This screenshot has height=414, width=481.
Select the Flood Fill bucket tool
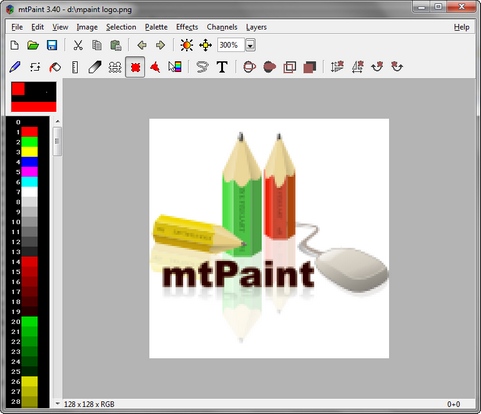[55, 67]
